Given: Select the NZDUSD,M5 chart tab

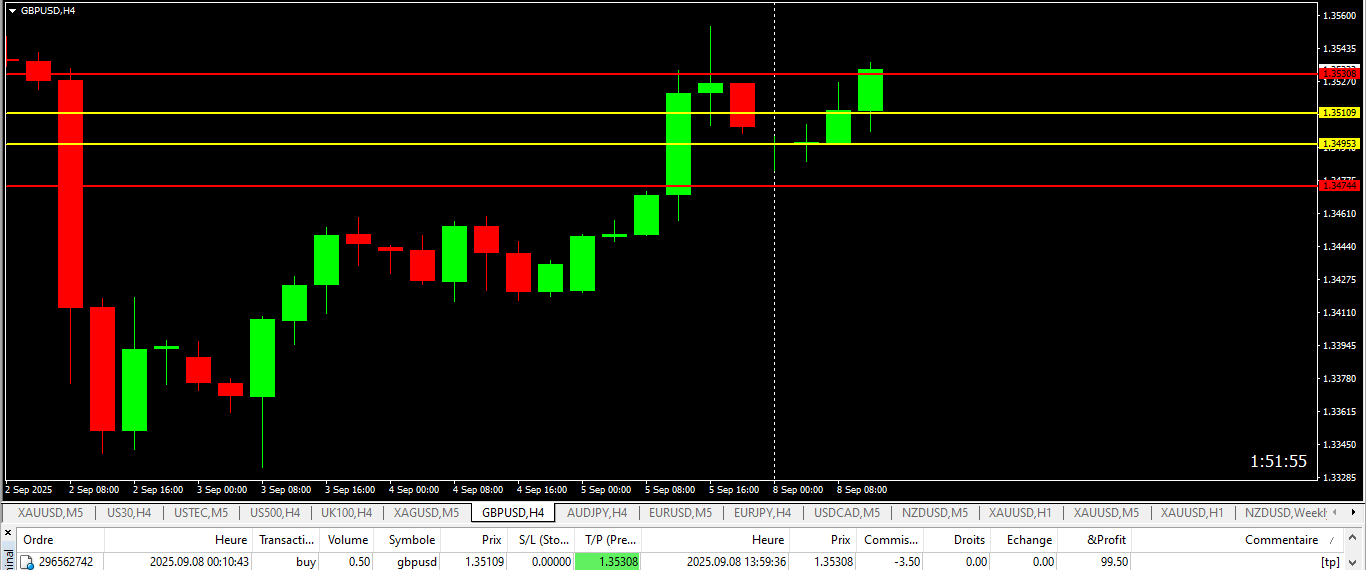Looking at the screenshot, I should click(935, 513).
